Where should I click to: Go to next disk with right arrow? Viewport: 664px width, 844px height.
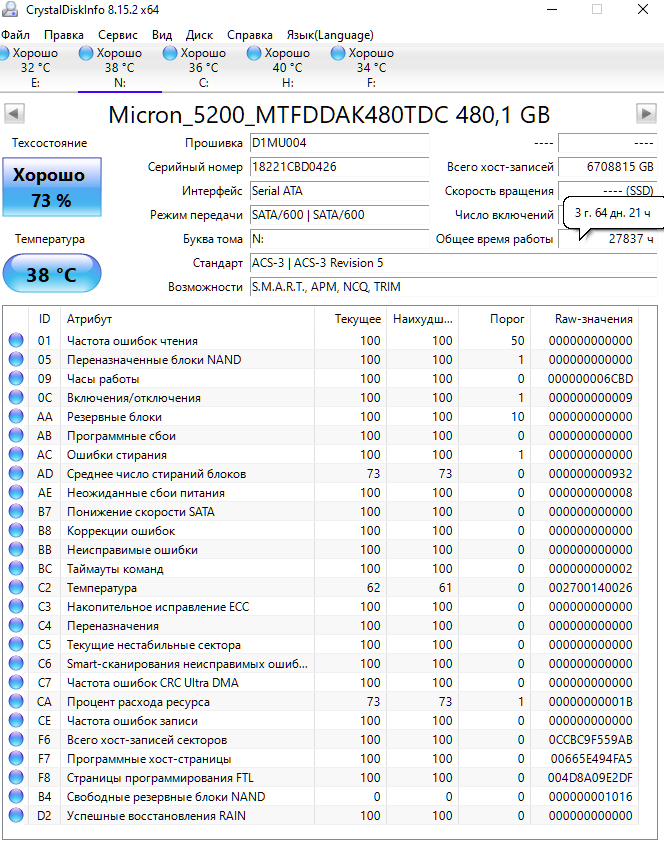coord(646,114)
